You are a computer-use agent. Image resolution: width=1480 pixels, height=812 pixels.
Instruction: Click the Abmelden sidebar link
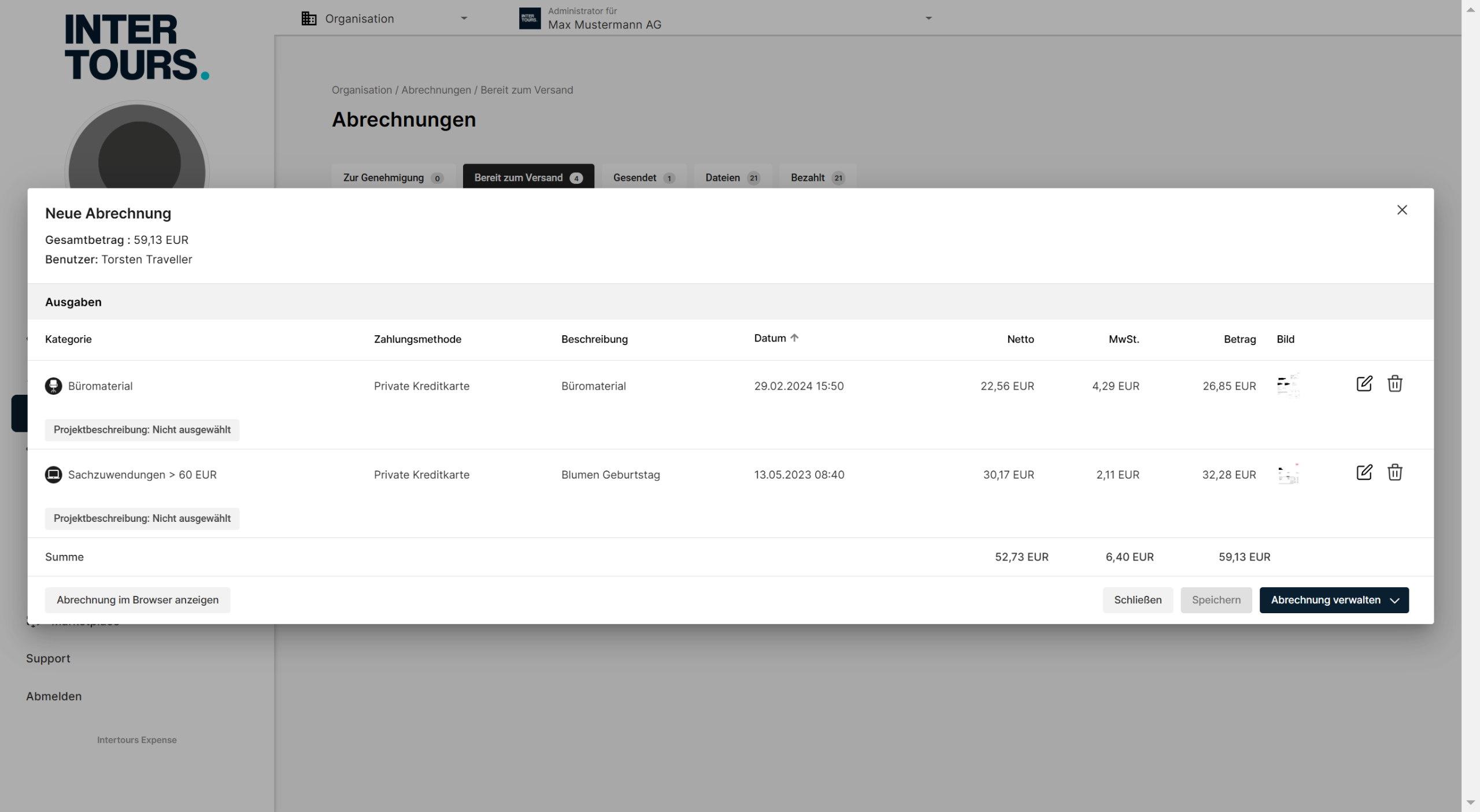(54, 696)
